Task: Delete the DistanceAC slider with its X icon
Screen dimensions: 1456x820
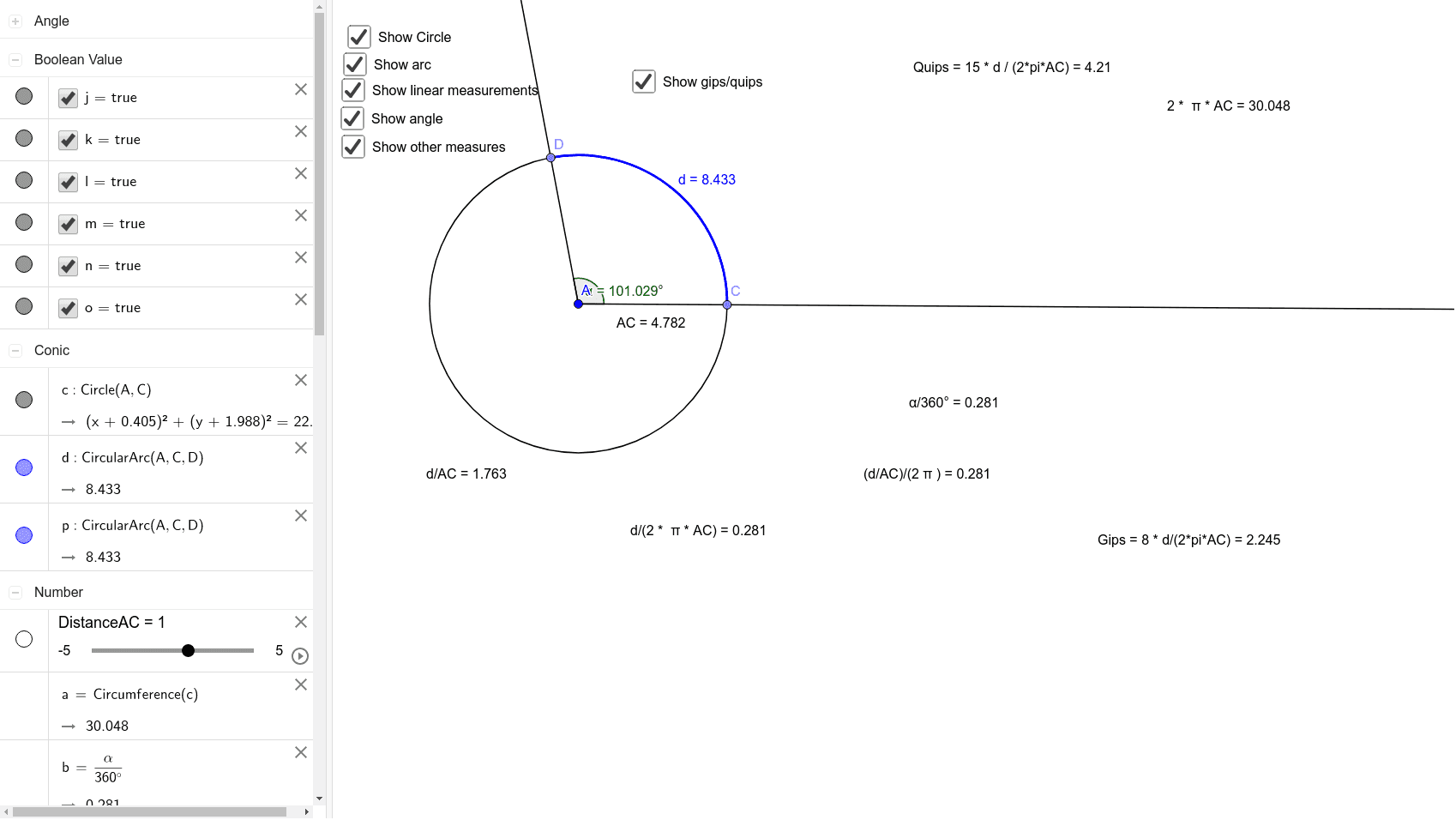Action: (300, 622)
